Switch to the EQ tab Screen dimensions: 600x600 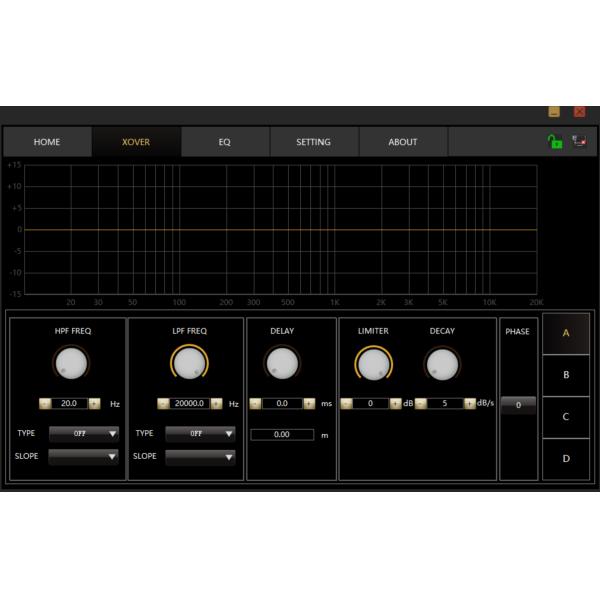225,142
